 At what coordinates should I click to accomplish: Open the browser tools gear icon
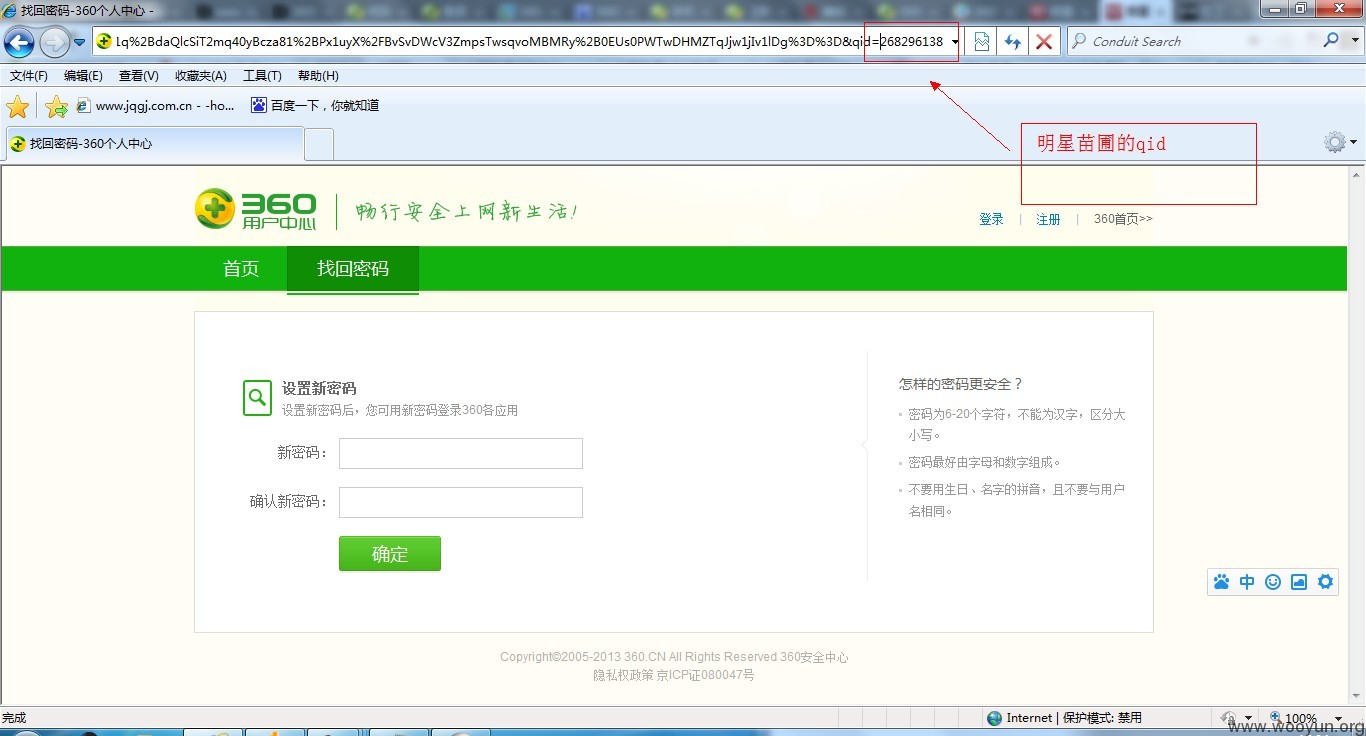click(1334, 142)
